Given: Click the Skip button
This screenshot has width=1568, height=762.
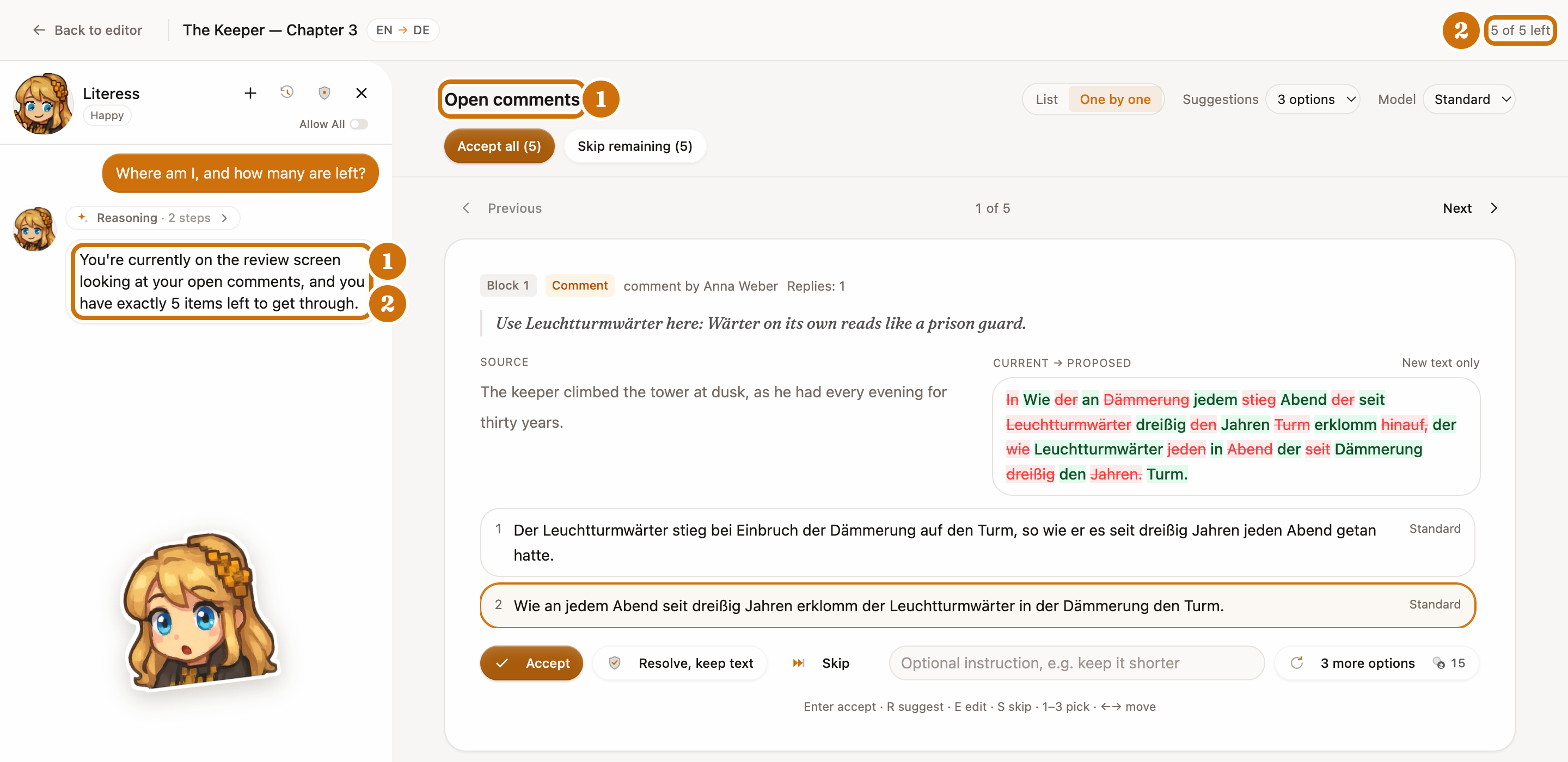Looking at the screenshot, I should (x=820, y=663).
